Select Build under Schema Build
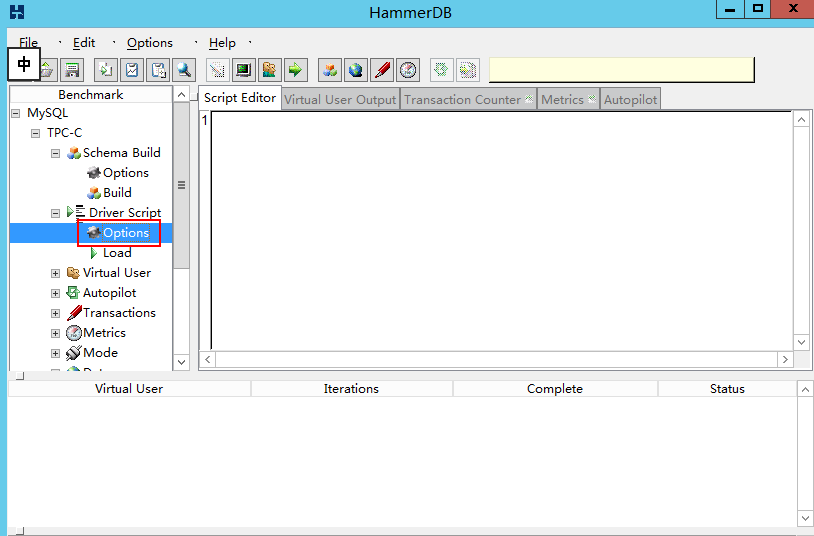Image resolution: width=814 pixels, height=536 pixels. click(x=117, y=193)
